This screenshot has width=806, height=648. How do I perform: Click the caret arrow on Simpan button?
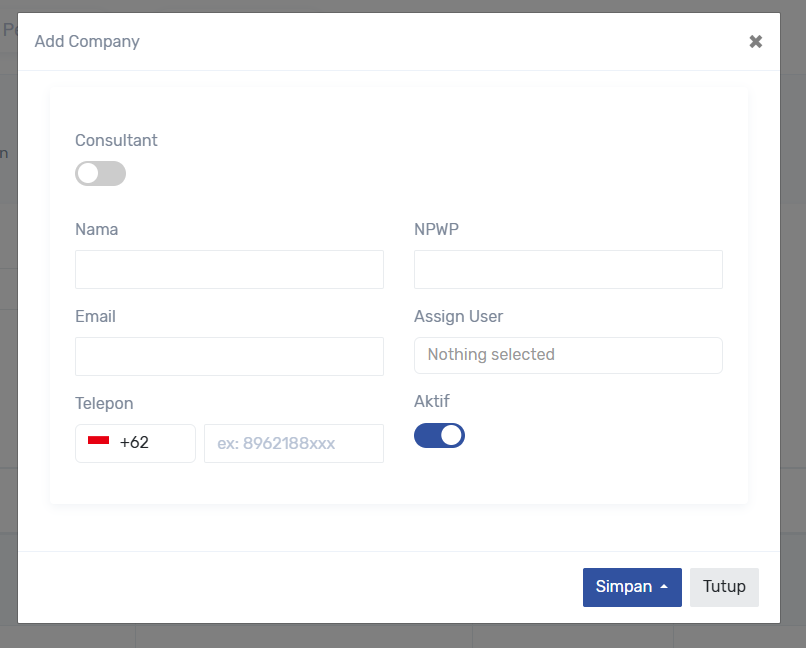[x=664, y=588]
